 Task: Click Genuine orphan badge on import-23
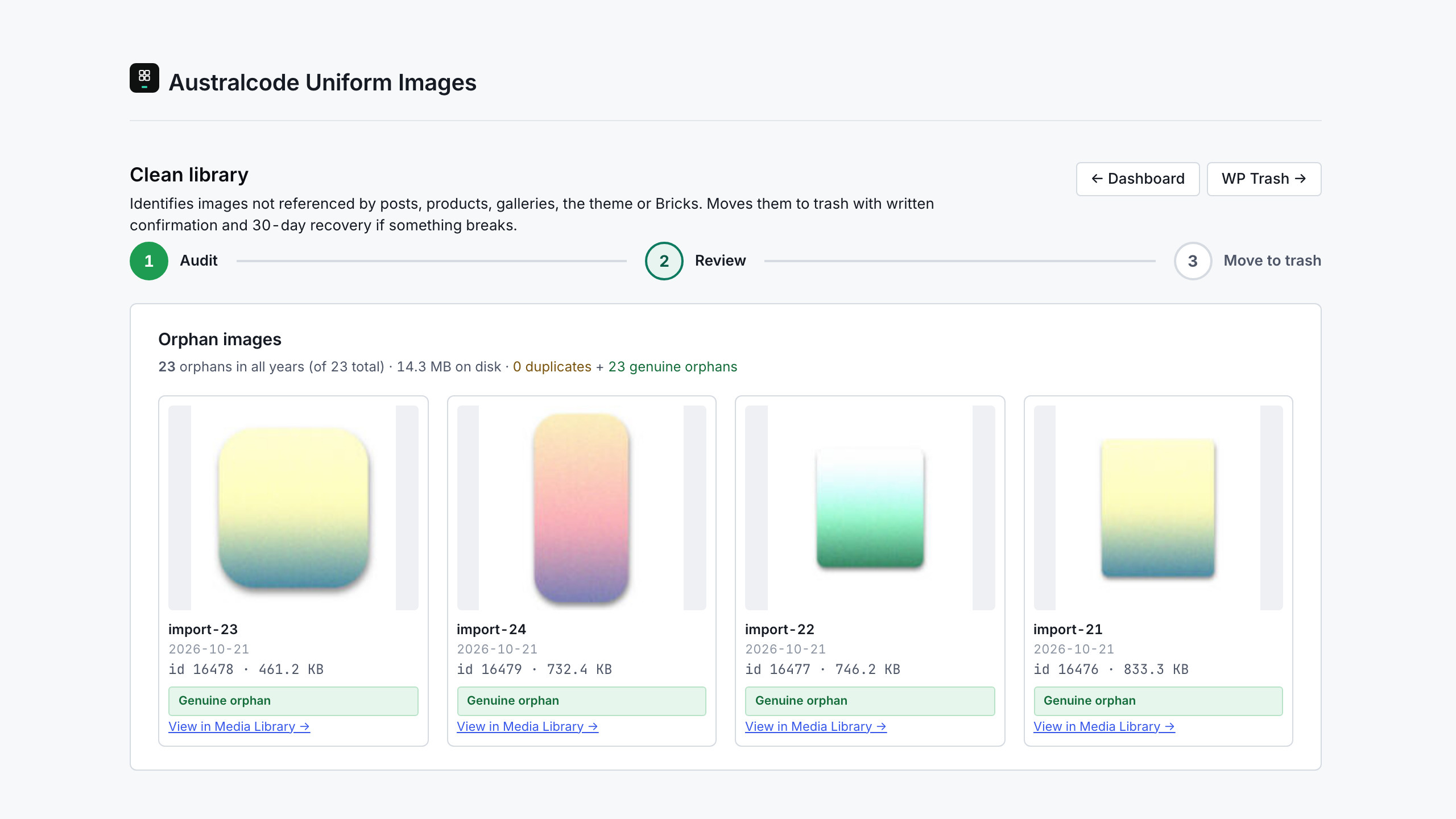tap(293, 701)
